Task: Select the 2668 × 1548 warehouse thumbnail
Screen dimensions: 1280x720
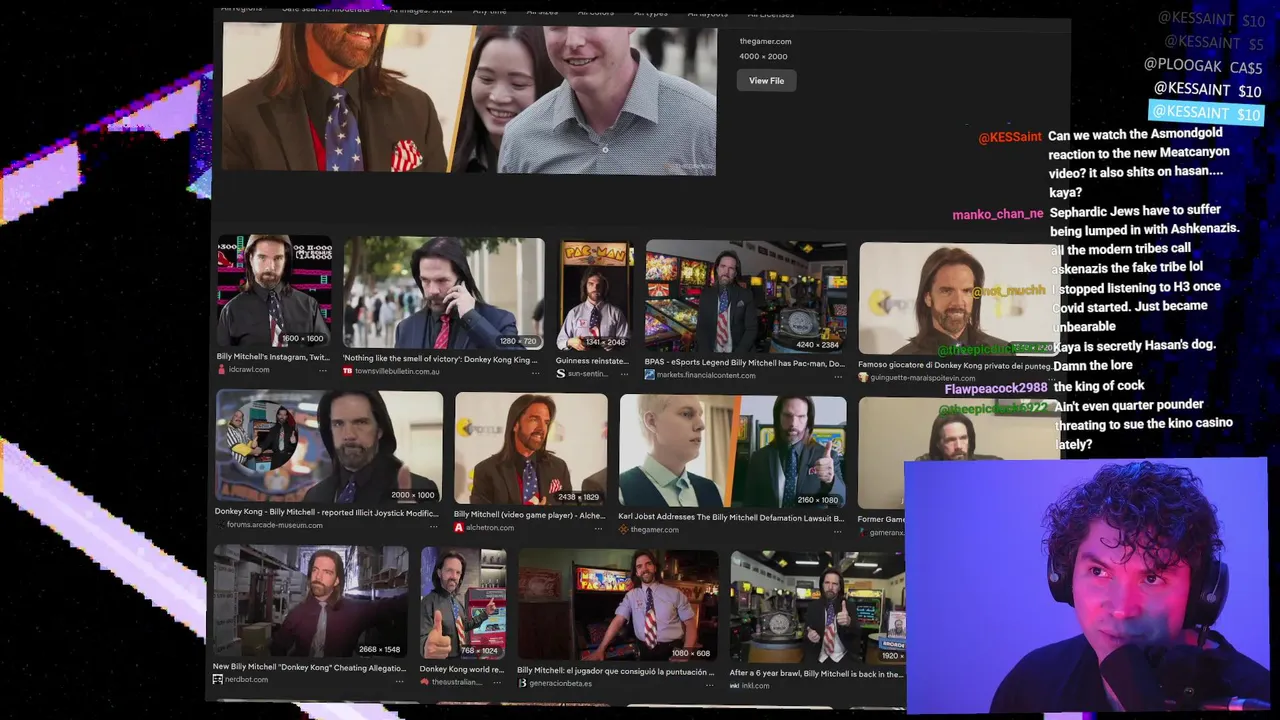Action: (311, 601)
